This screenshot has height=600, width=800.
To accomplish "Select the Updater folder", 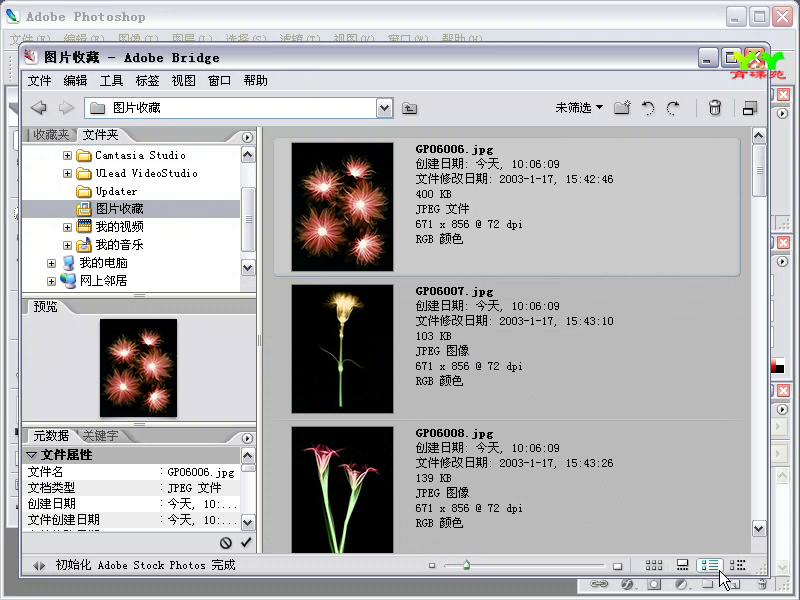I will pos(116,191).
